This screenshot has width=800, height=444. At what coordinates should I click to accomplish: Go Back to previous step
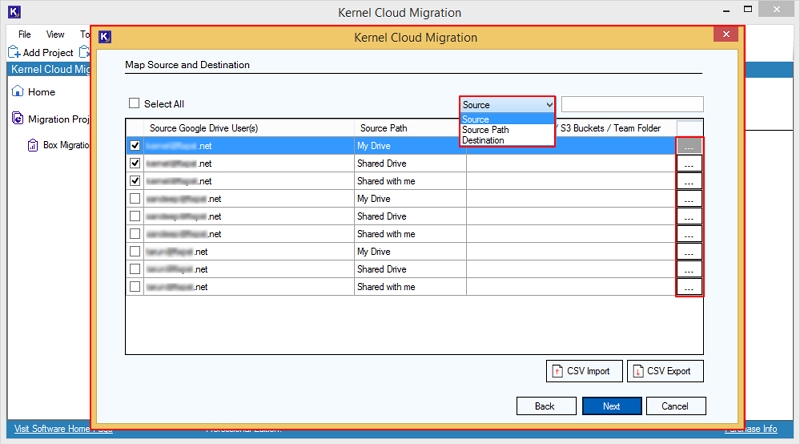[546, 406]
